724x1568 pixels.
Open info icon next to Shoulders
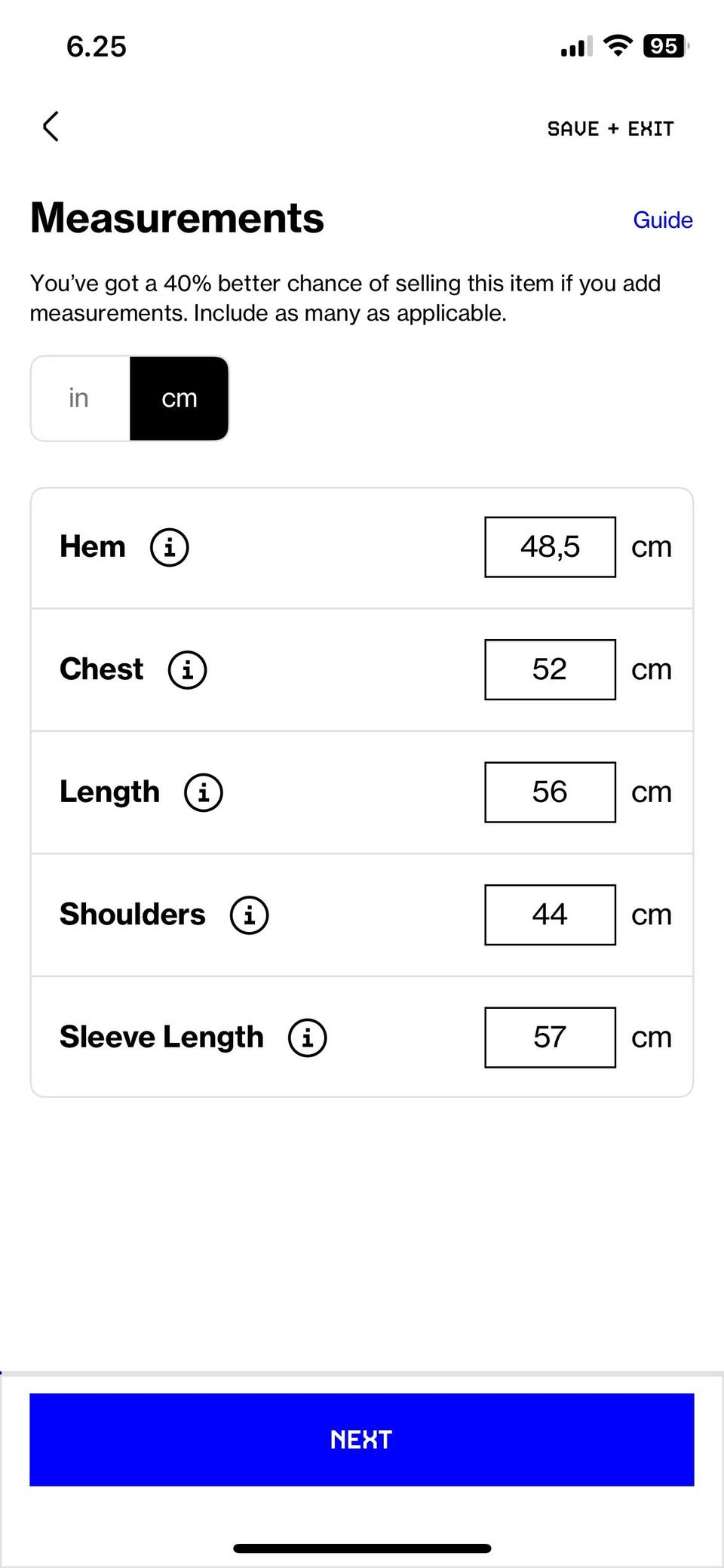pyautogui.click(x=250, y=915)
